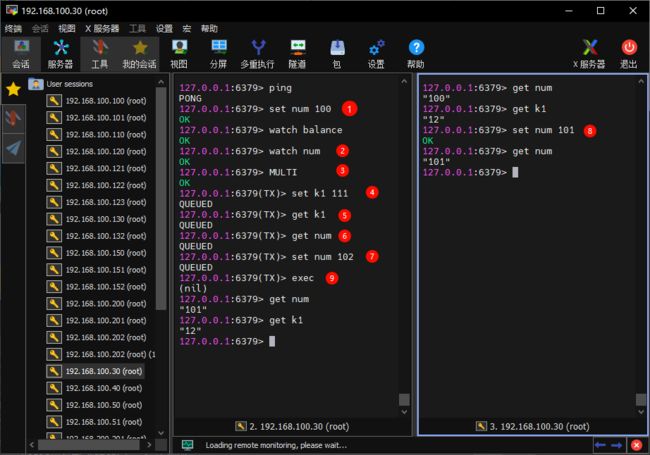Screen dimensions: 650x455
Task: Click the 分屏 (Split) toolbar icon
Action: pos(218,54)
